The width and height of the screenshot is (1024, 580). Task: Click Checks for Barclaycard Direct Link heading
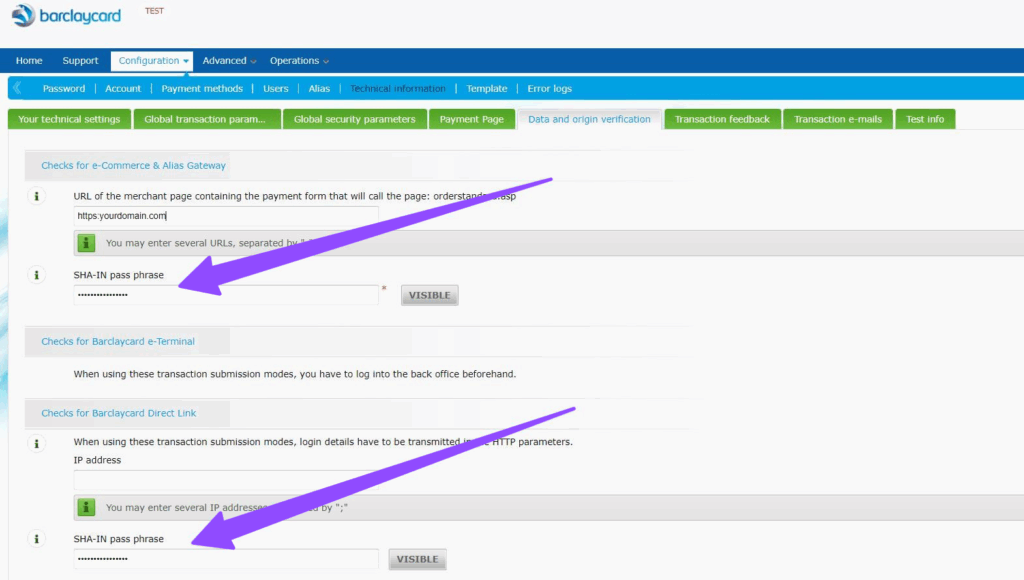(x=119, y=413)
